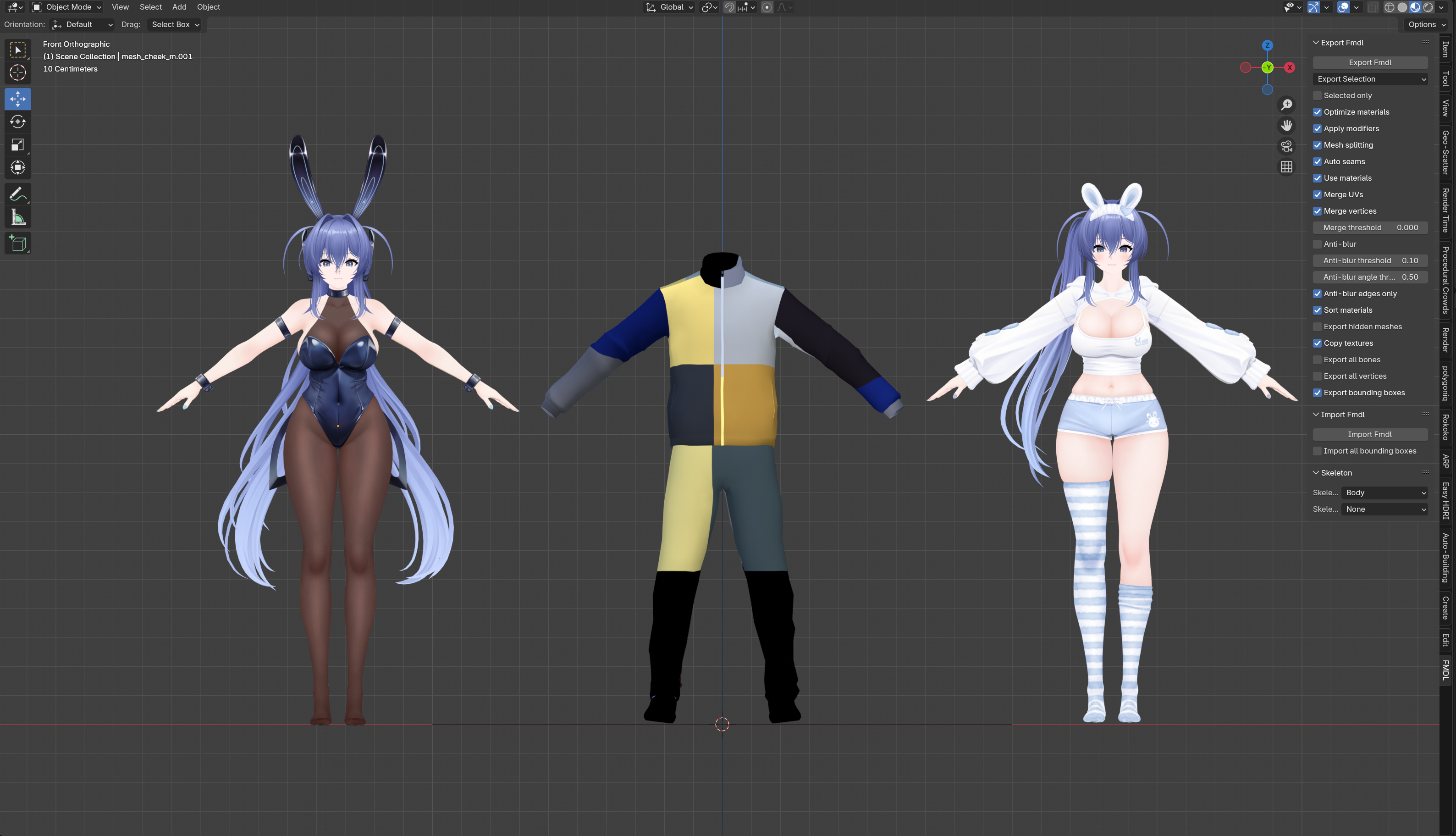Image resolution: width=1456 pixels, height=836 pixels.
Task: Activate the Scale tool
Action: pyautogui.click(x=18, y=145)
